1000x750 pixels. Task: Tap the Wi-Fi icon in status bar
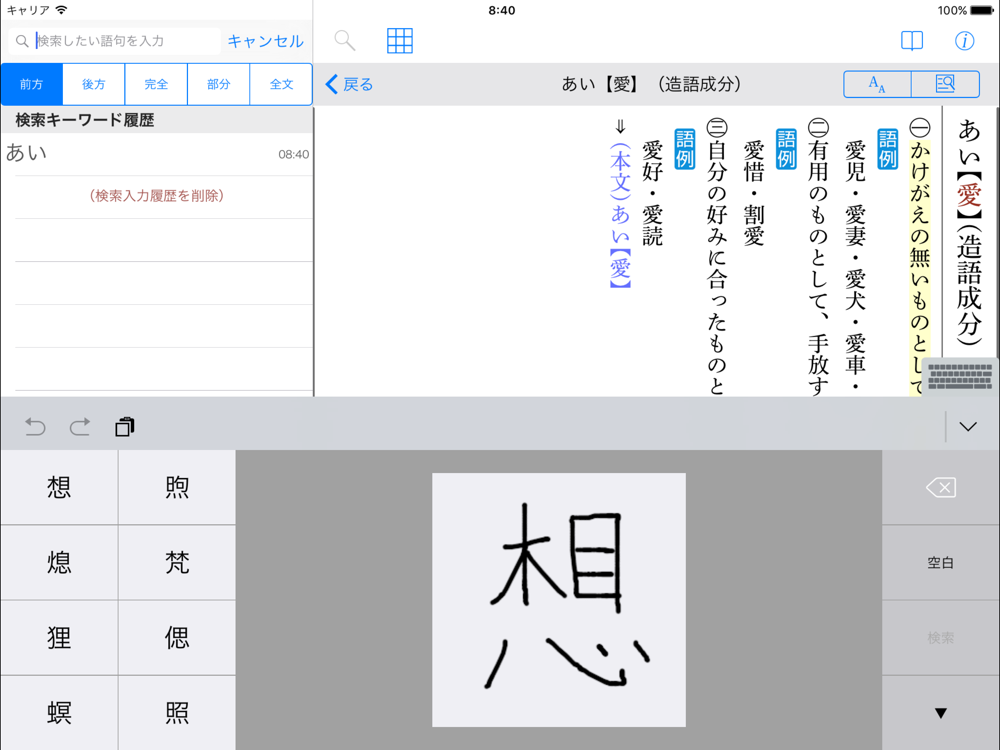click(x=61, y=10)
